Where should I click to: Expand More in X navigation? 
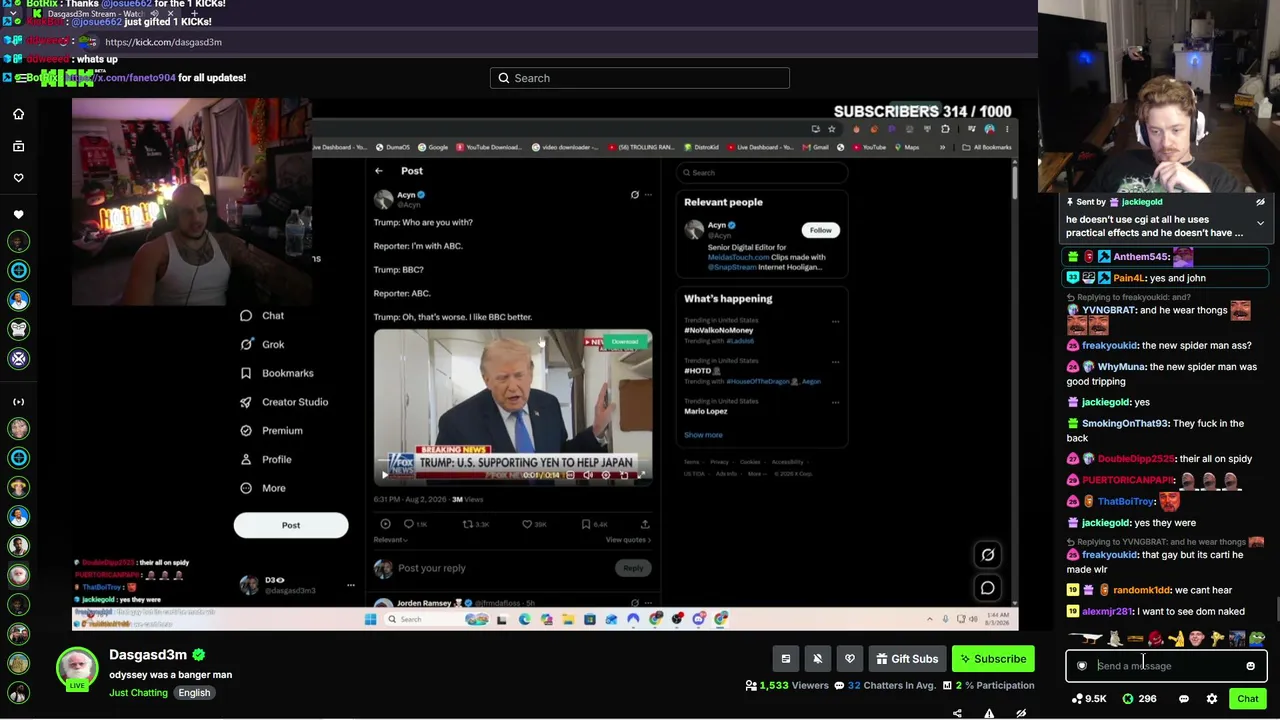coord(263,488)
